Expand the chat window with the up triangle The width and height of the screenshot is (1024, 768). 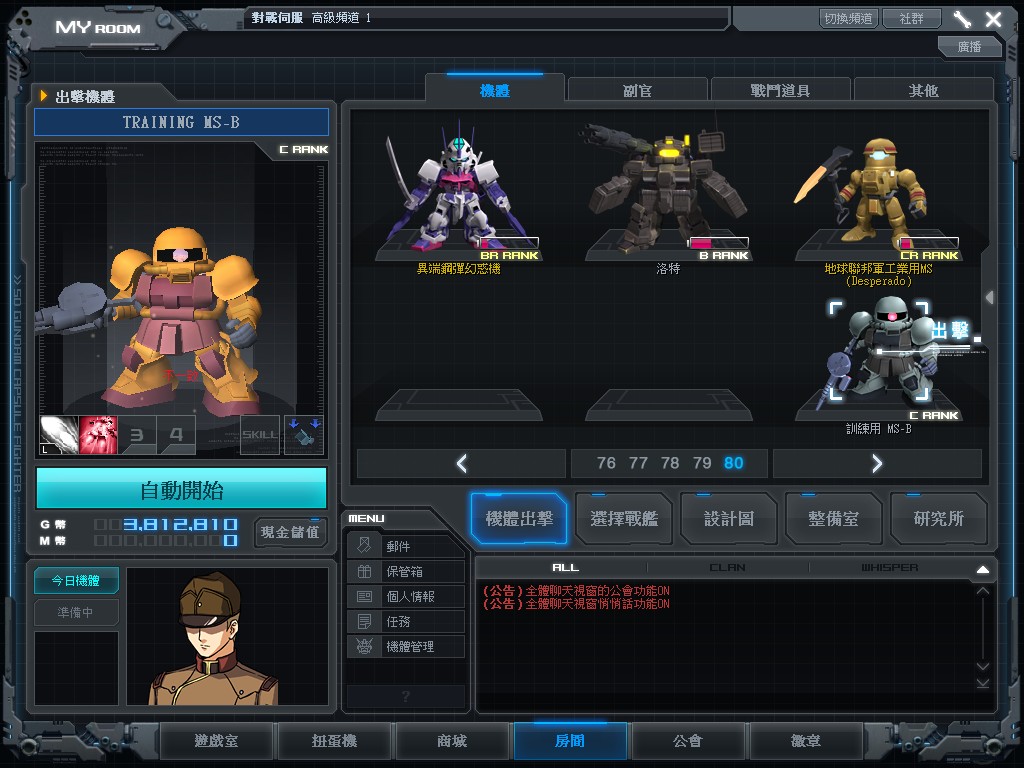coord(983,569)
